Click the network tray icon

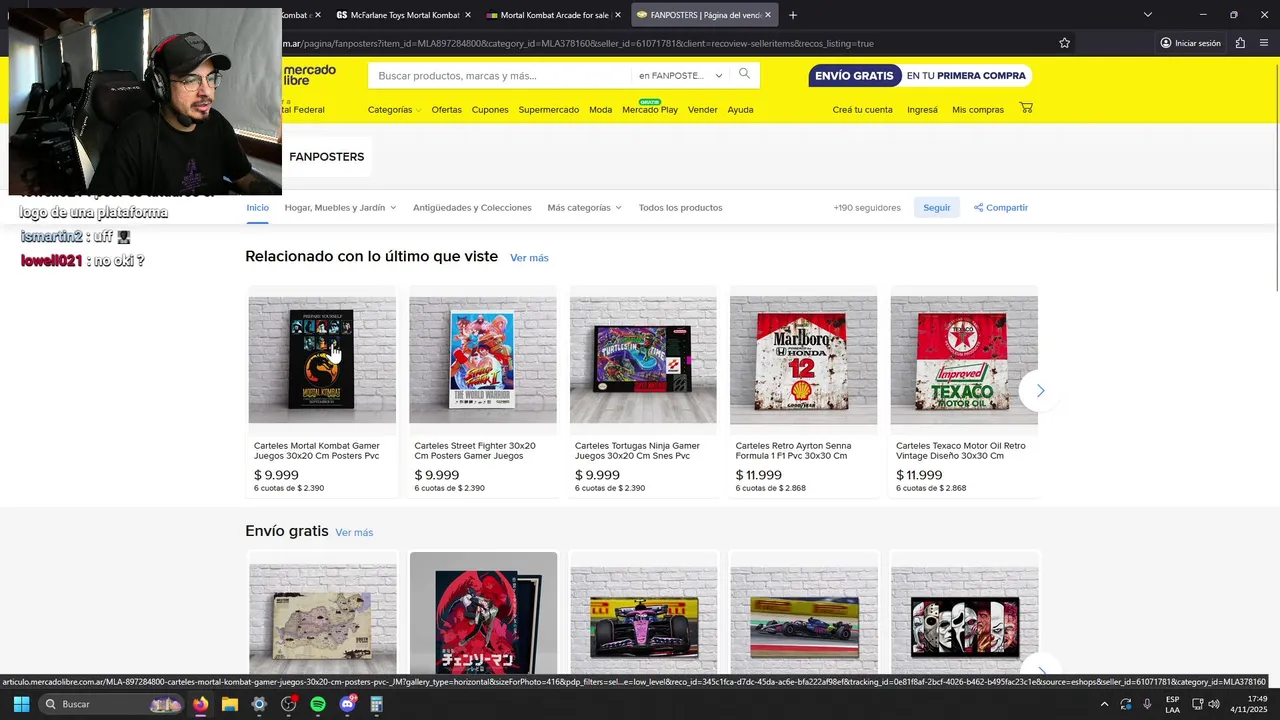[1197, 704]
